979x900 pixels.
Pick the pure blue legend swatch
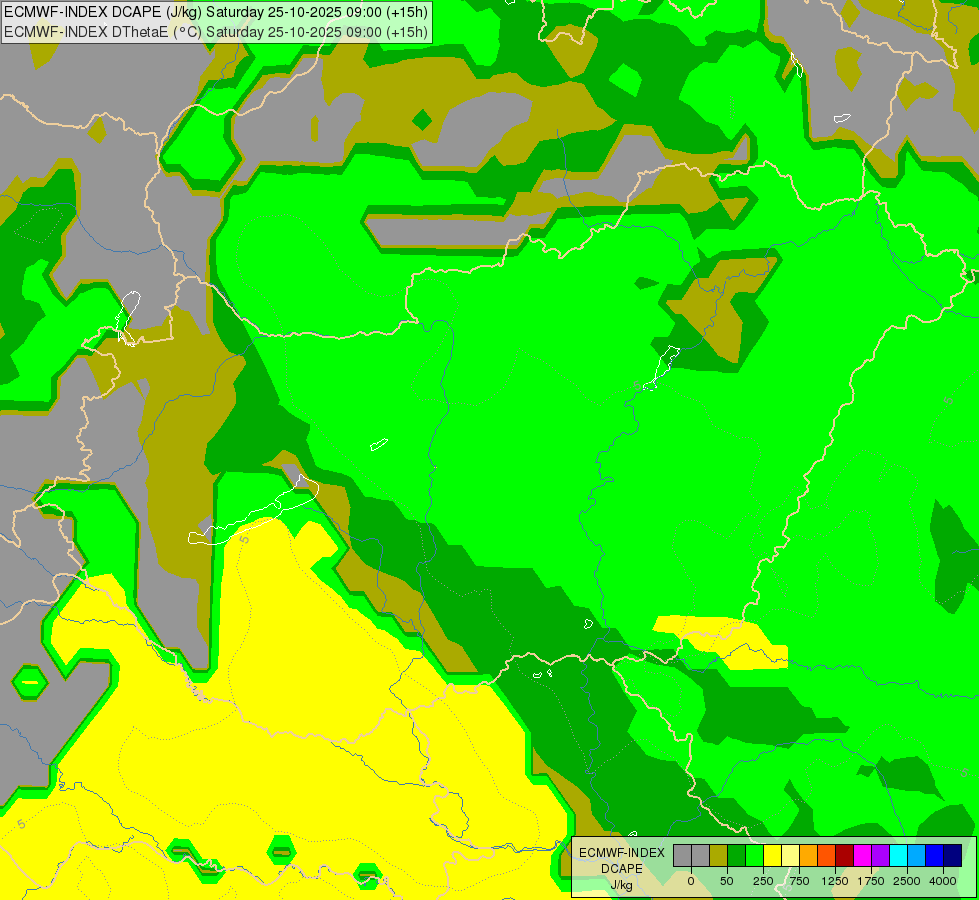tap(935, 855)
